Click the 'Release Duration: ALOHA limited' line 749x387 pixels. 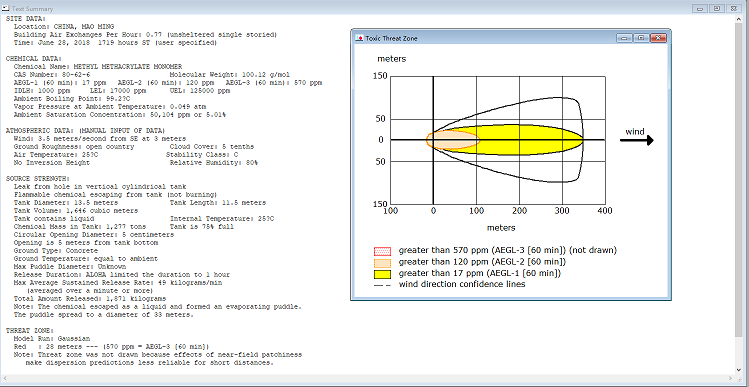pos(122,275)
